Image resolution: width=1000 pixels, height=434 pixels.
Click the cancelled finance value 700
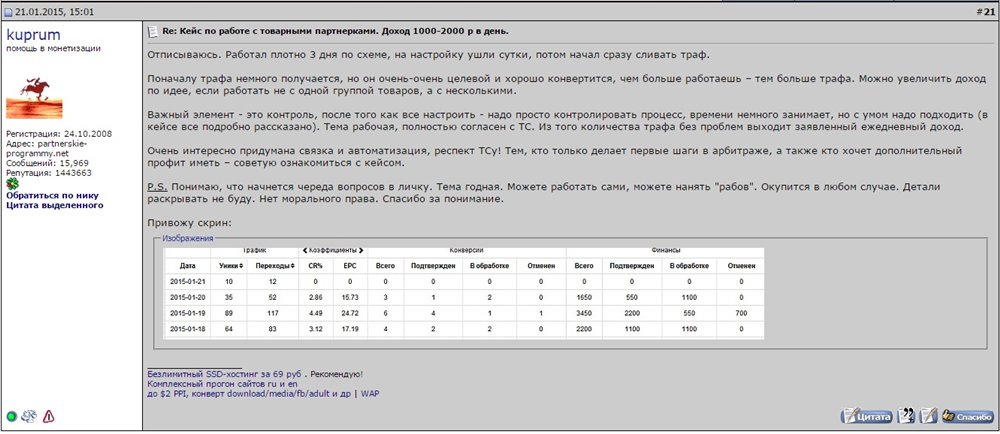[740, 314]
